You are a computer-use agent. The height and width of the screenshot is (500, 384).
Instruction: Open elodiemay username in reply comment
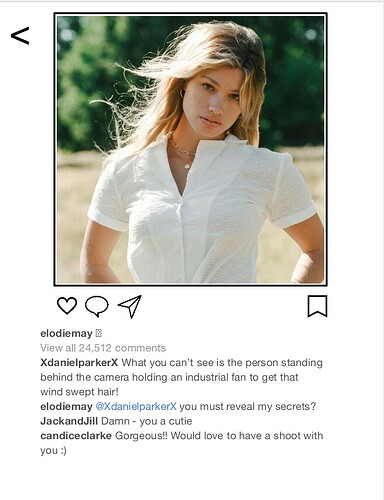click(x=66, y=406)
